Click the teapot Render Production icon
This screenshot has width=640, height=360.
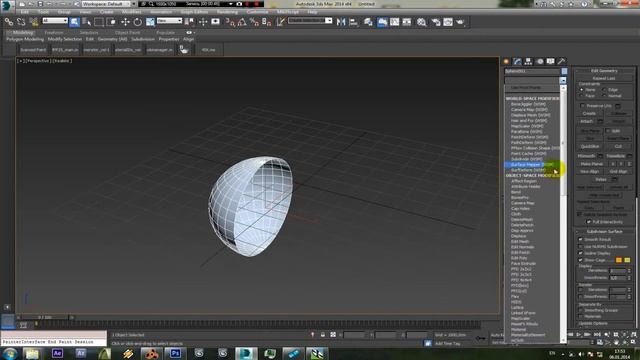pos(460,22)
